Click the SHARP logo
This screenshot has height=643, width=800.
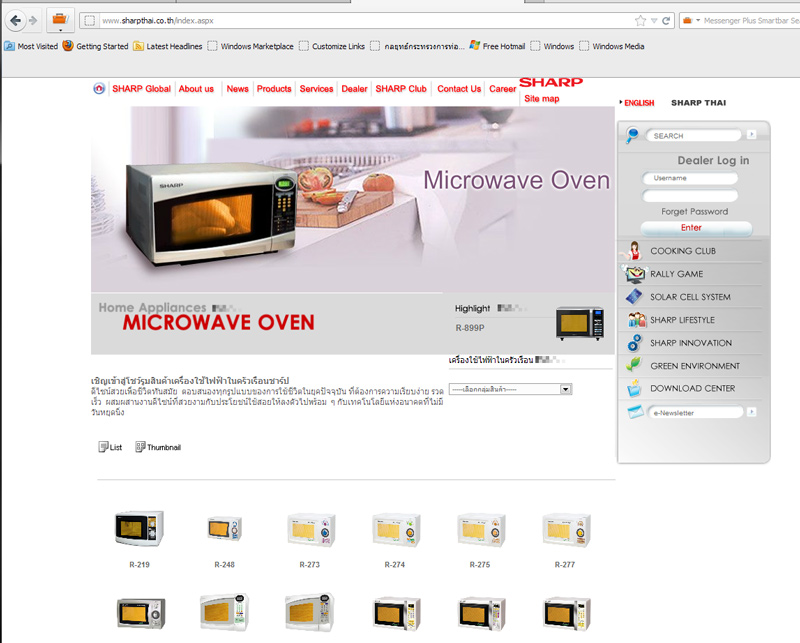tap(551, 82)
